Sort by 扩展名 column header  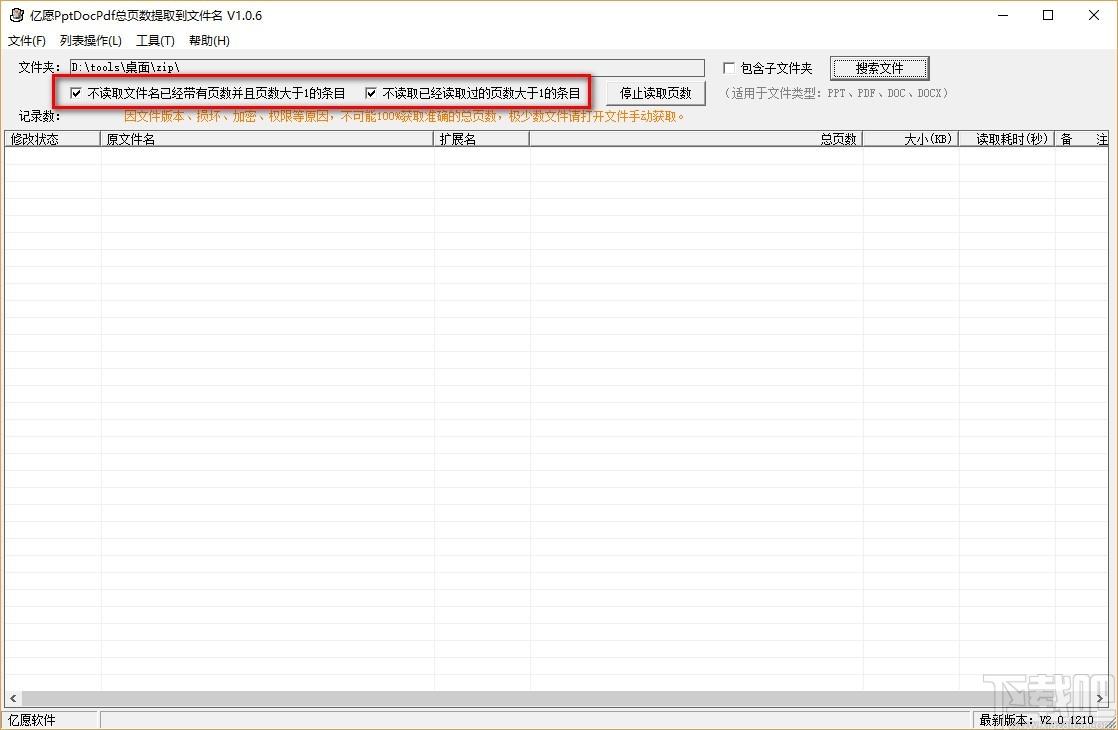[x=481, y=139]
